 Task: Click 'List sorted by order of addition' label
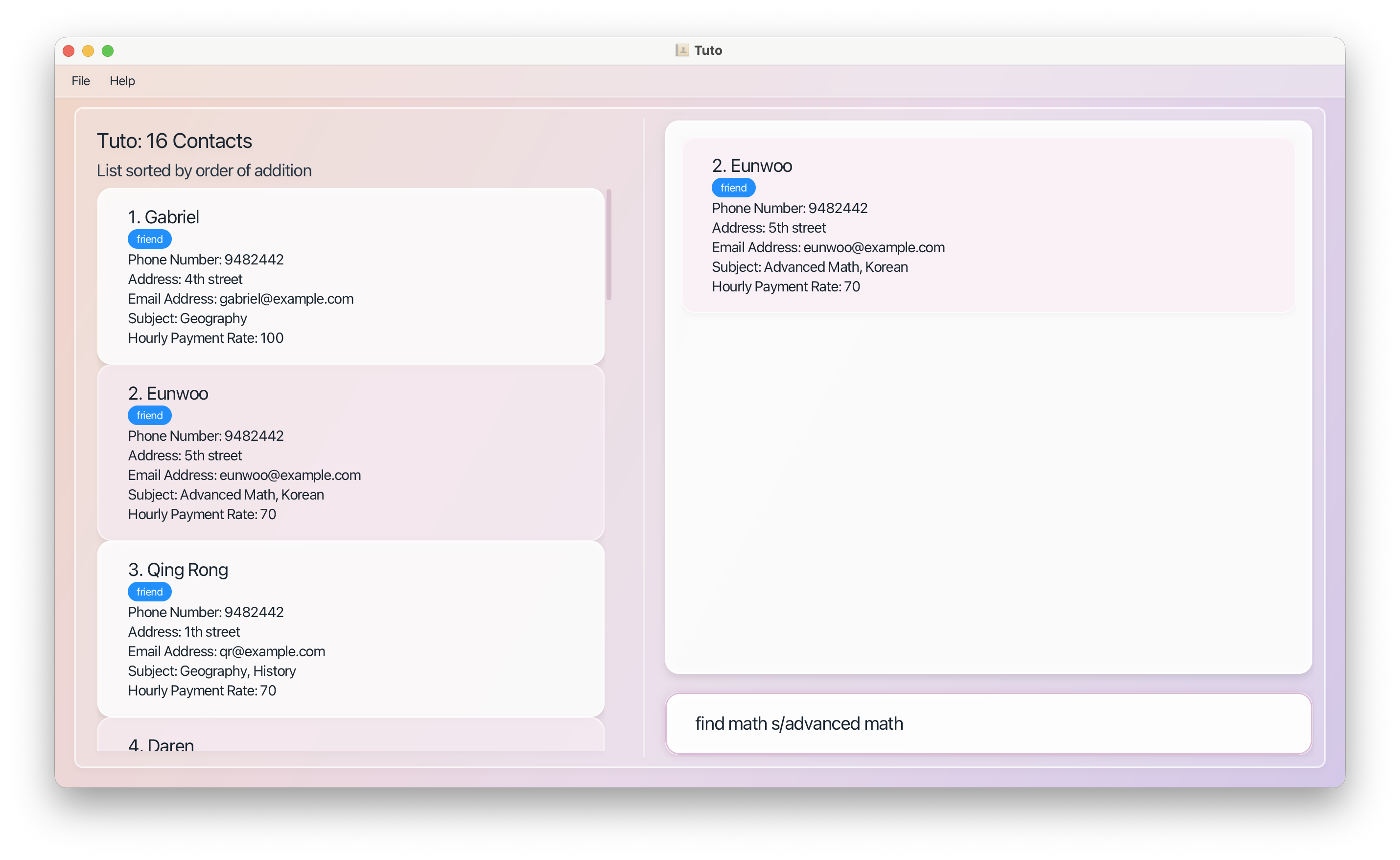pyautogui.click(x=204, y=170)
